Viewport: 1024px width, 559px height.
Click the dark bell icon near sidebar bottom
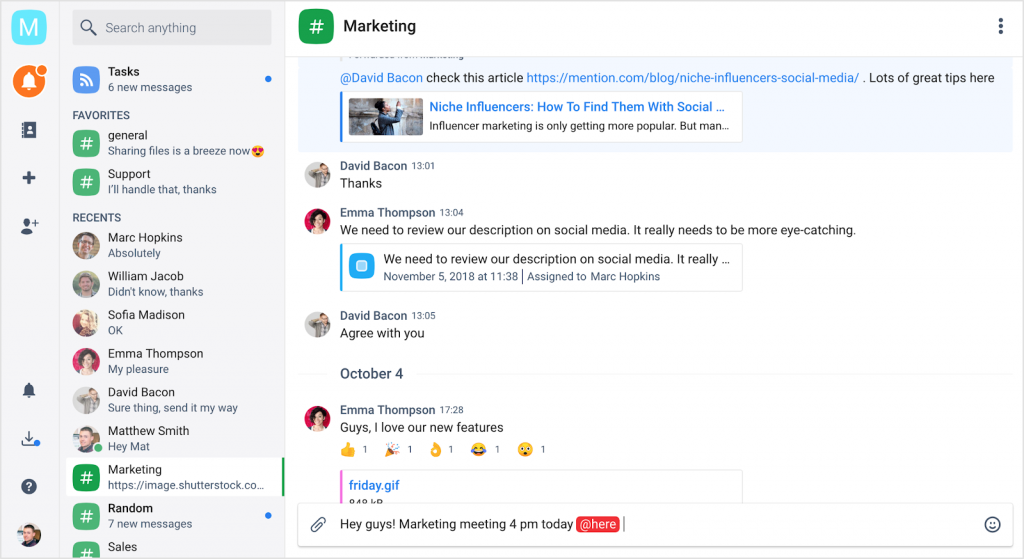29,391
